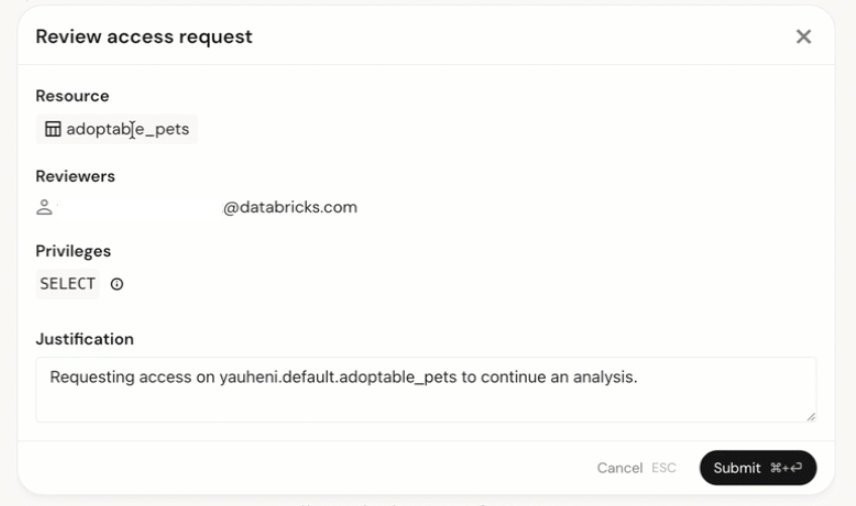Click the reviewer person icon

44,207
